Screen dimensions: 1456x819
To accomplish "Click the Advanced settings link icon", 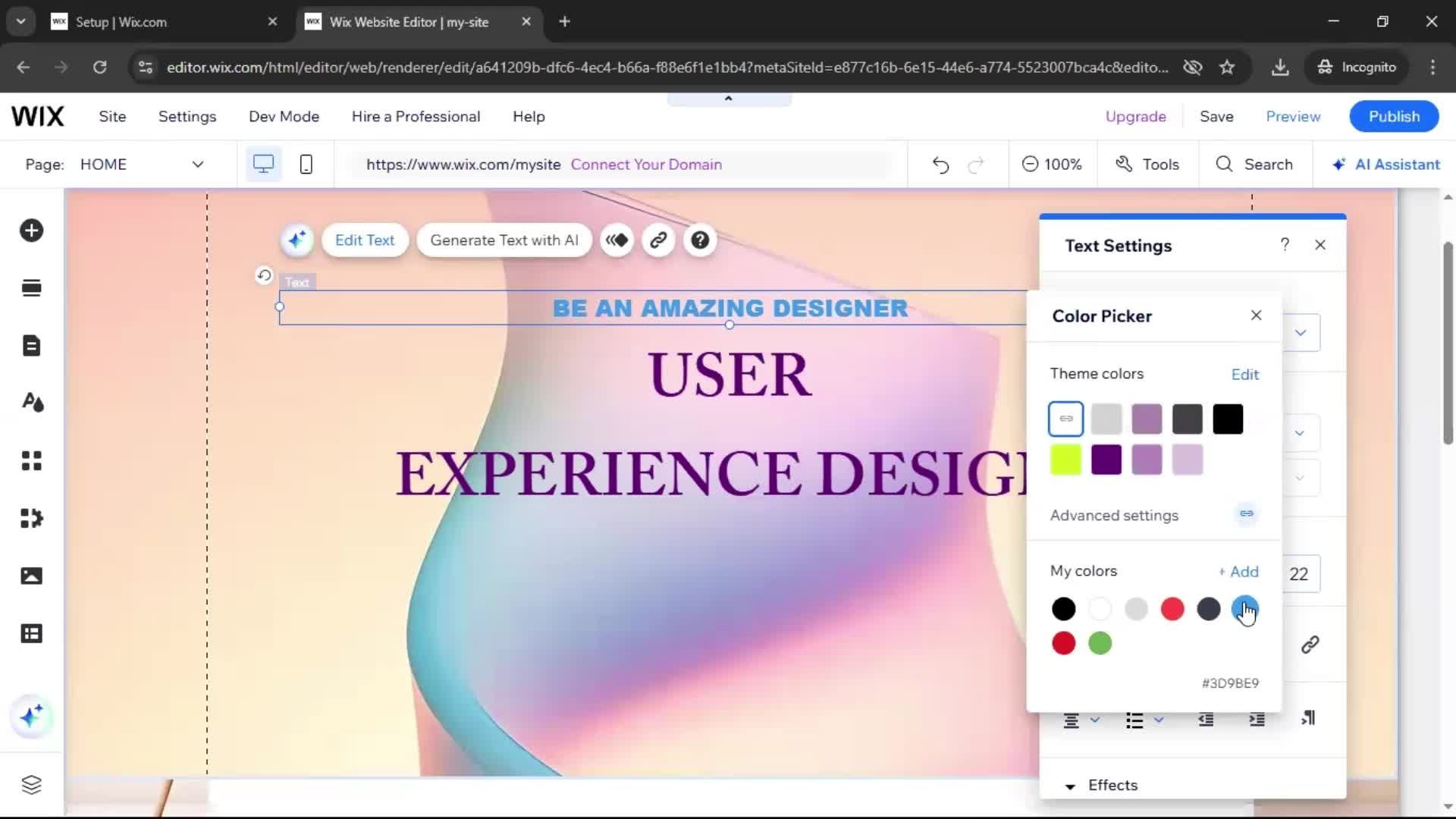I will tap(1247, 514).
